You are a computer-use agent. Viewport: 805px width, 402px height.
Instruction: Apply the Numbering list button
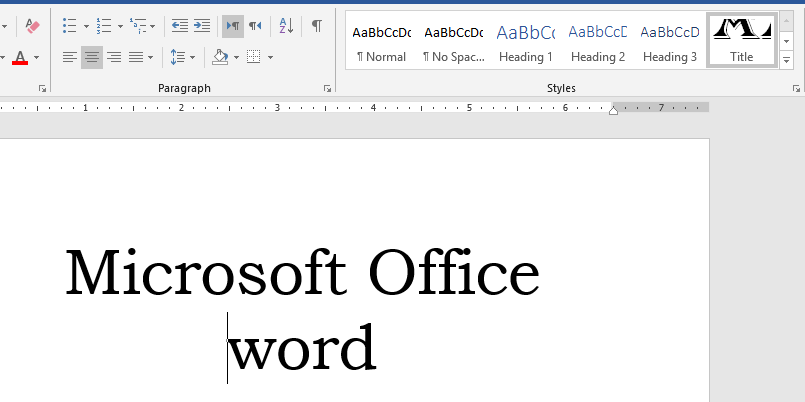coord(104,26)
